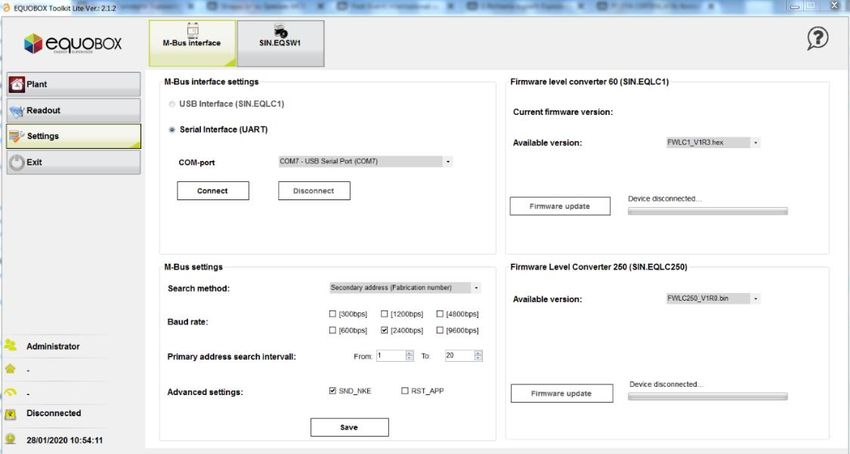Click the From address spinner arrows
Viewport: 850px width, 454px height.
click(x=409, y=356)
